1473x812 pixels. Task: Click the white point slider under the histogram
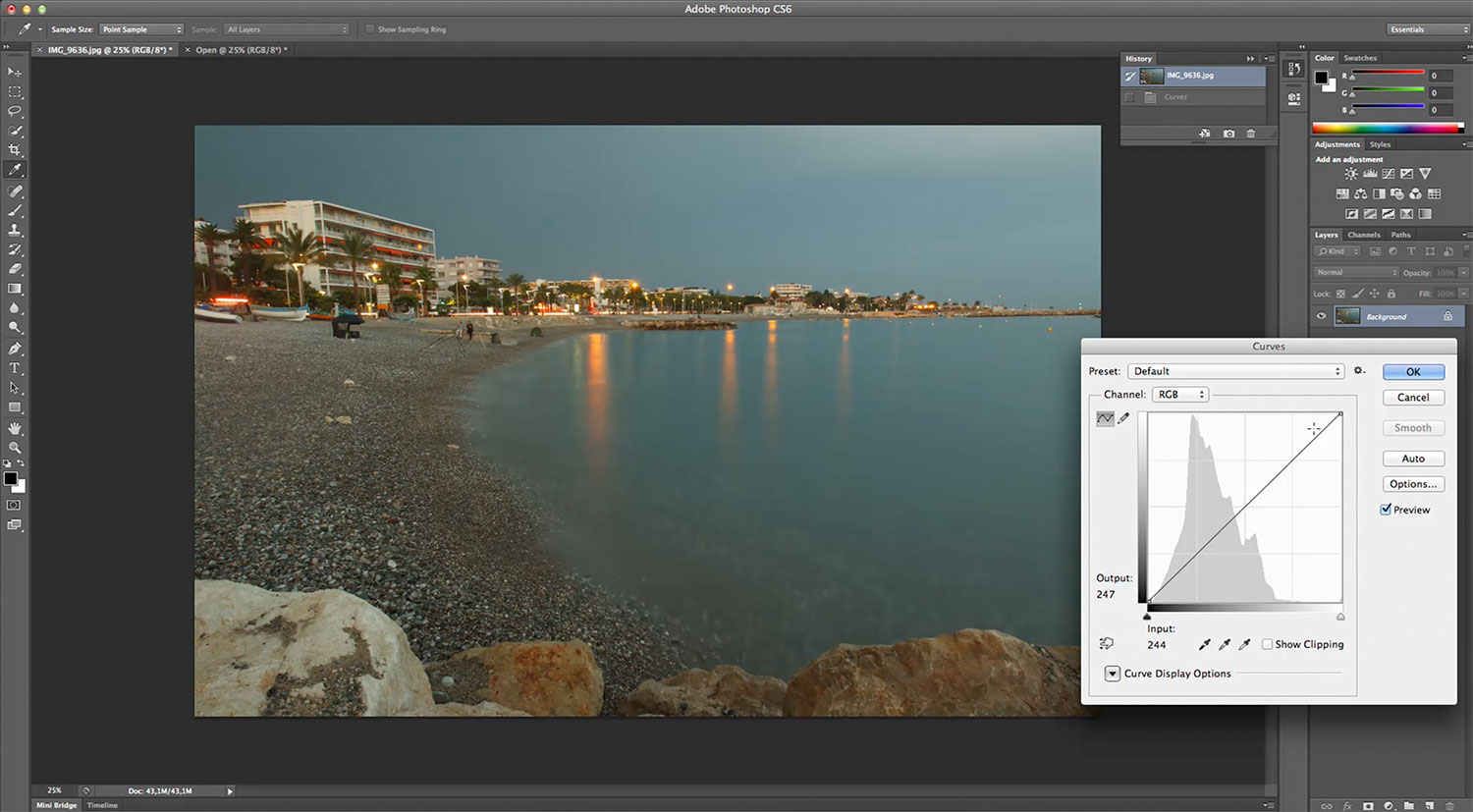1340,617
